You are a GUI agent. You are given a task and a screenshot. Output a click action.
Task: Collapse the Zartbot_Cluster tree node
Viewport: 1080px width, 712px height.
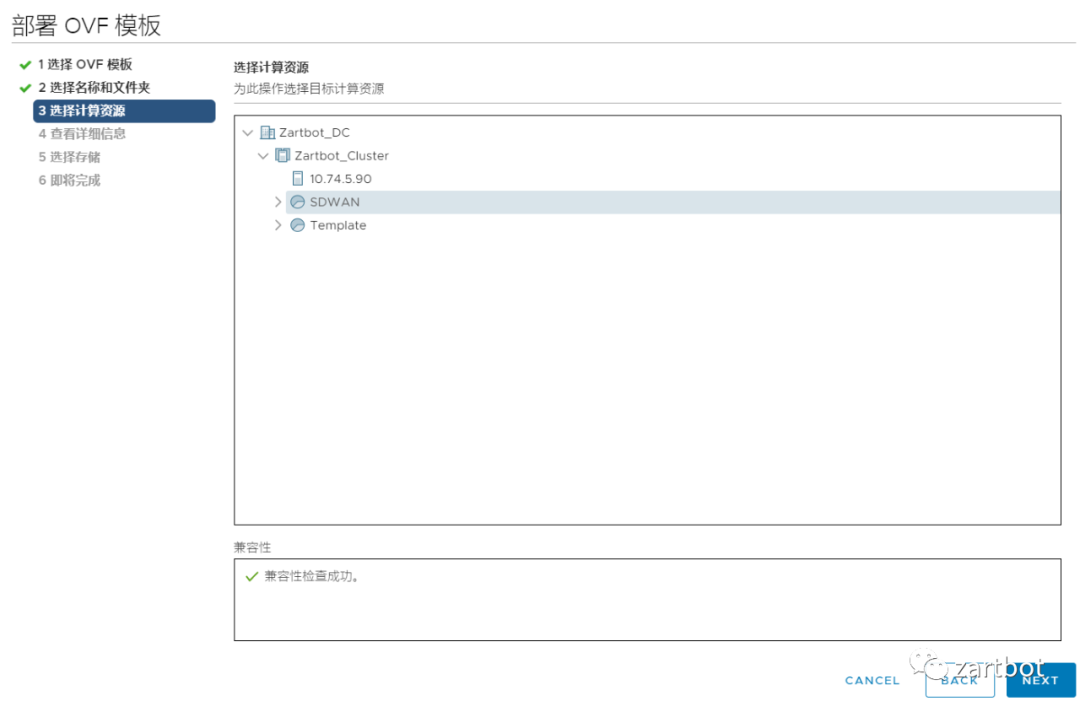(x=263, y=156)
